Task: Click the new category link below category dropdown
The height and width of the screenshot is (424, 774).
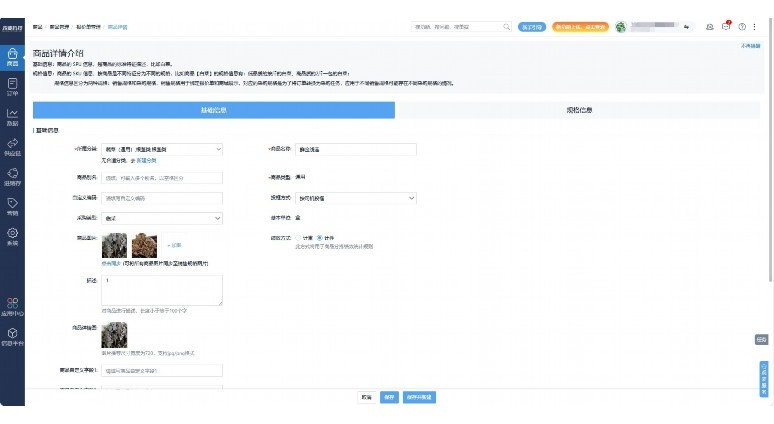Action: pyautogui.click(x=146, y=160)
